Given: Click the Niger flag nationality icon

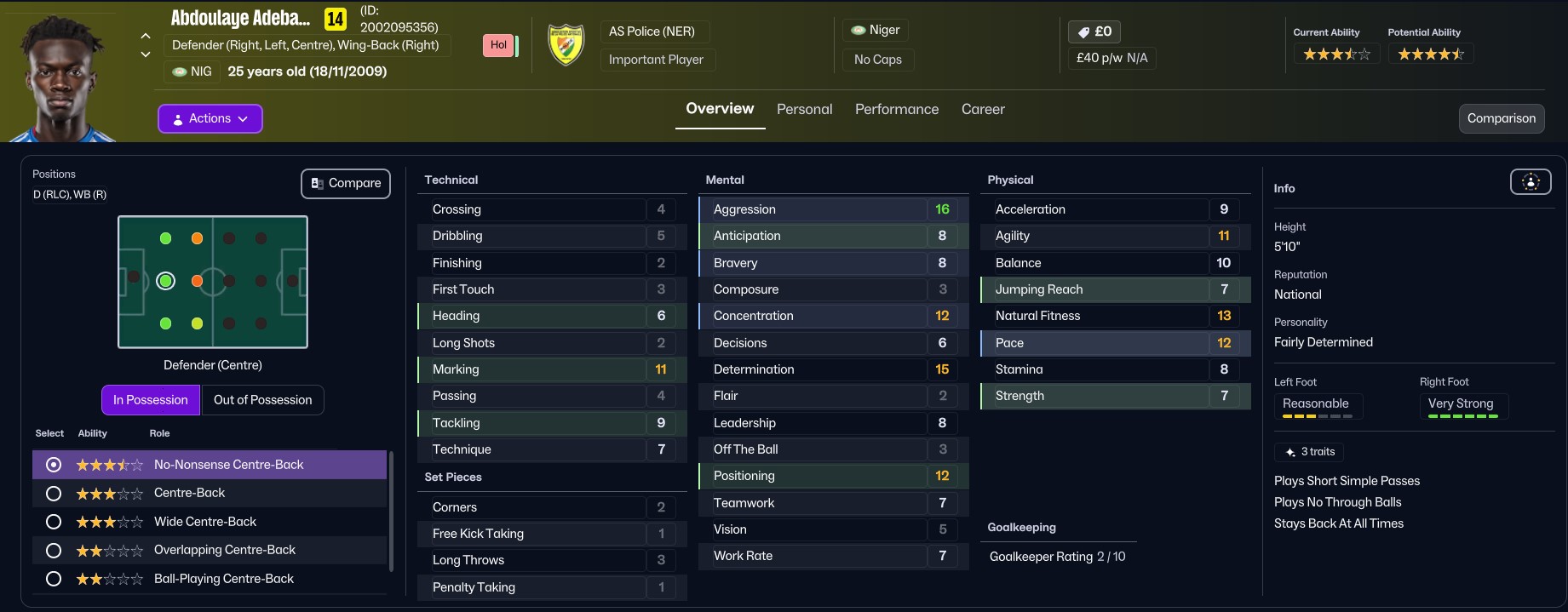Looking at the screenshot, I should [859, 30].
